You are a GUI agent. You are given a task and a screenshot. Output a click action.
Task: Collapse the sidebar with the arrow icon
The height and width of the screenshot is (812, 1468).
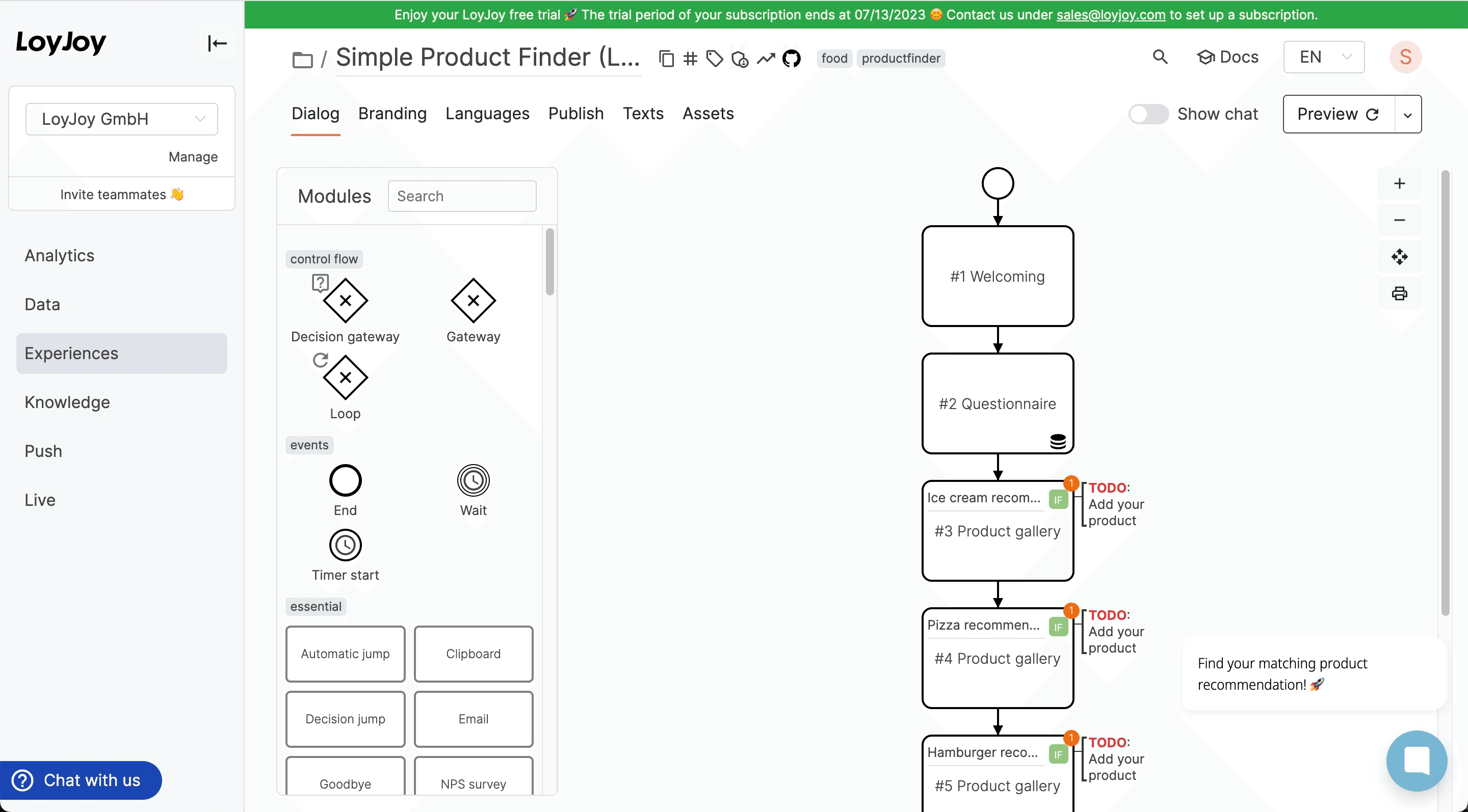(x=217, y=43)
